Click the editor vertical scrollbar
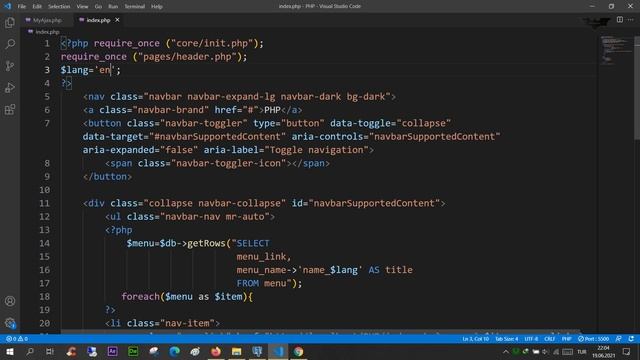 coord(637,88)
